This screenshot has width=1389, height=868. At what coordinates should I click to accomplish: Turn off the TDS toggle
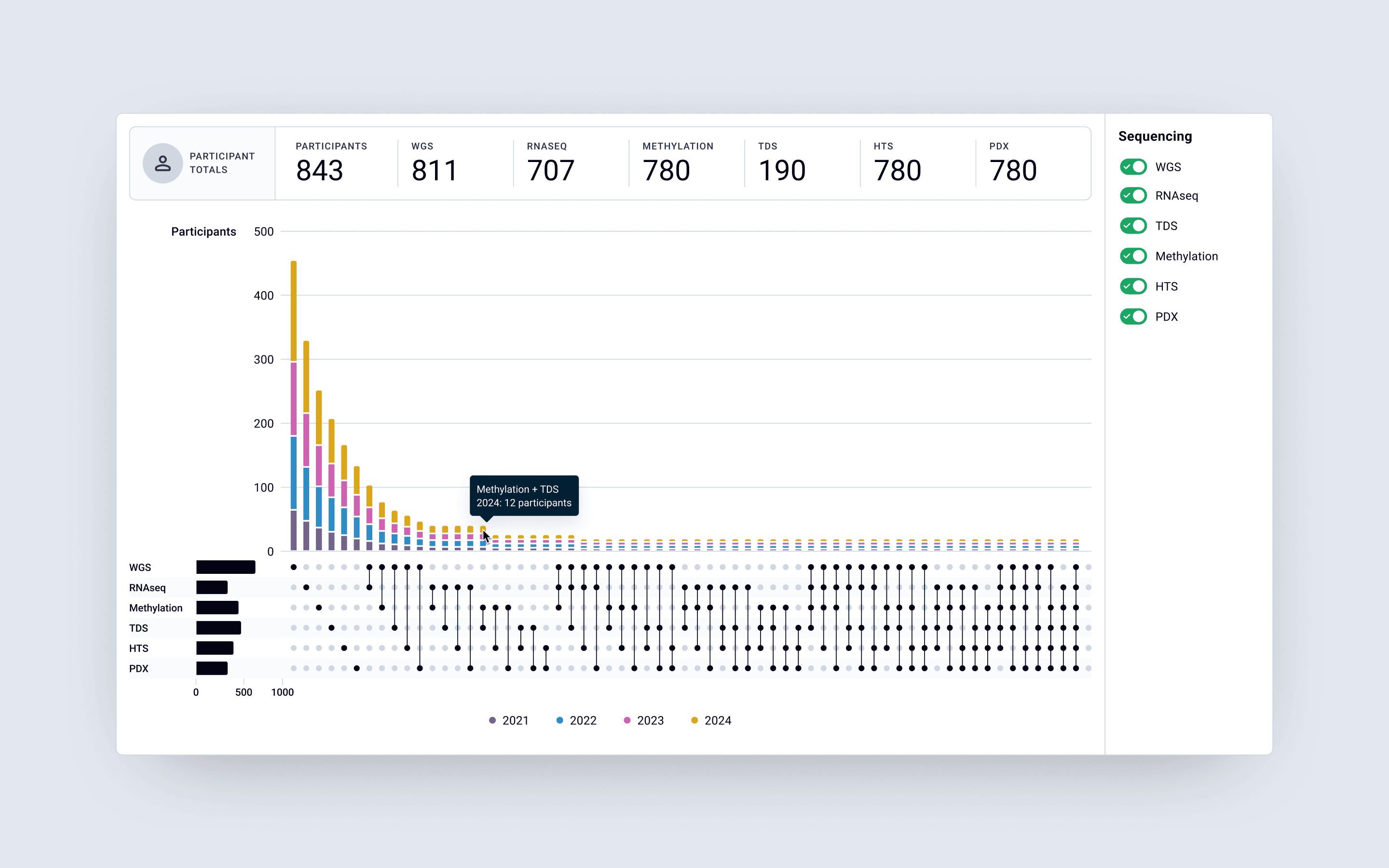[x=1133, y=226]
